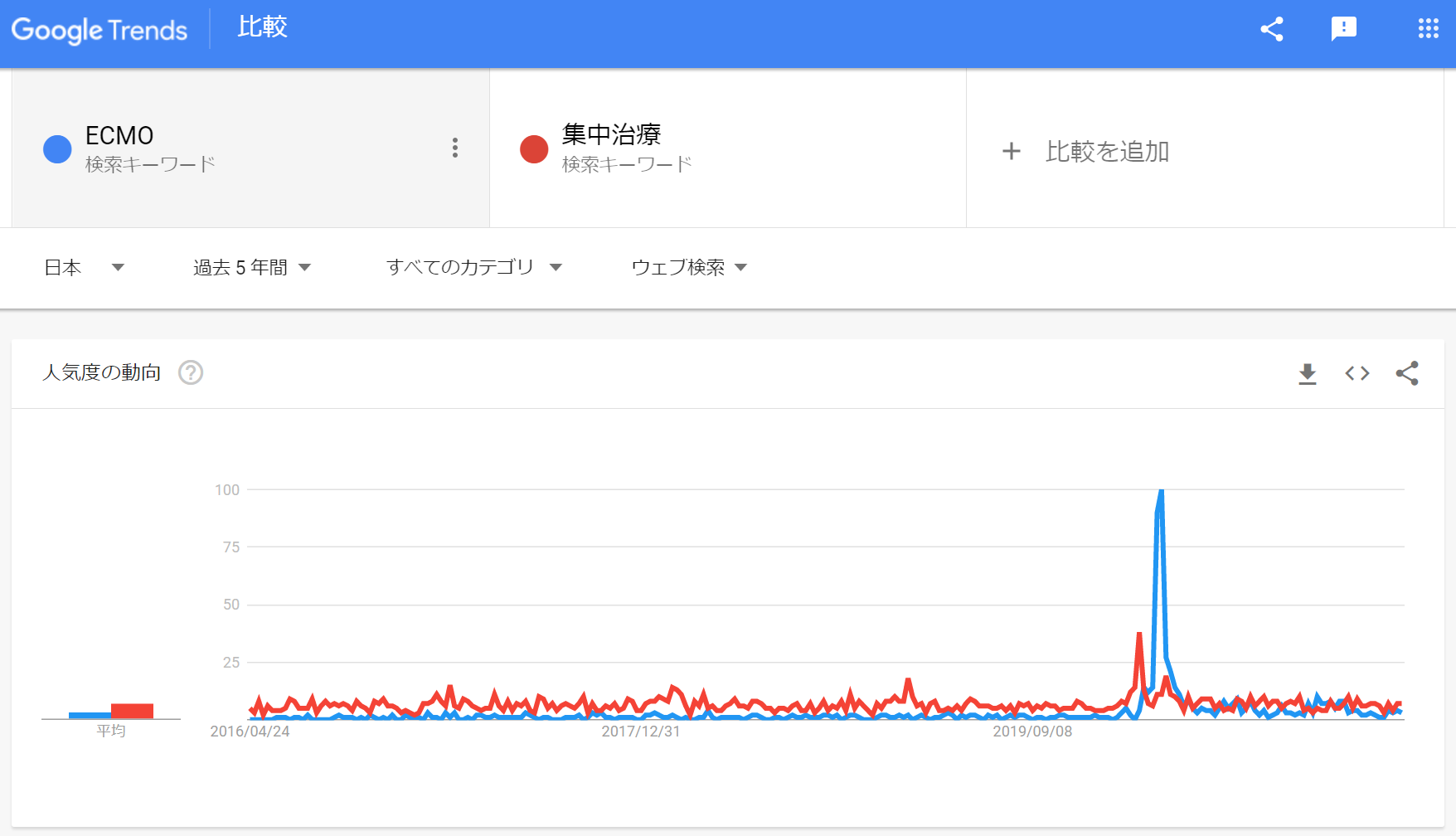Select the 集中治療 search term box
Screen dimensions: 1456x836
click(728, 148)
